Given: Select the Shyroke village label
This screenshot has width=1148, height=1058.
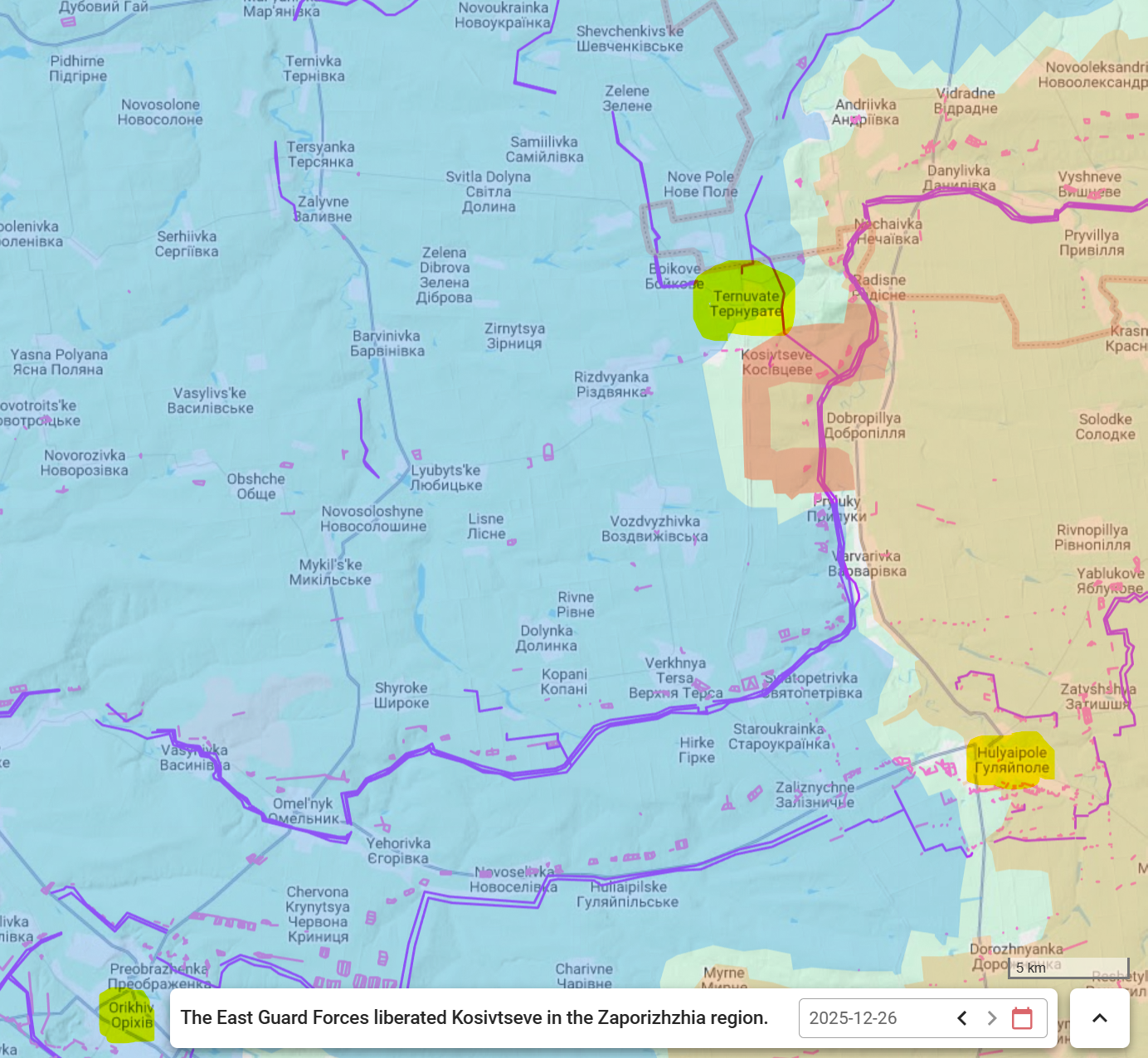Looking at the screenshot, I should (x=401, y=696).
